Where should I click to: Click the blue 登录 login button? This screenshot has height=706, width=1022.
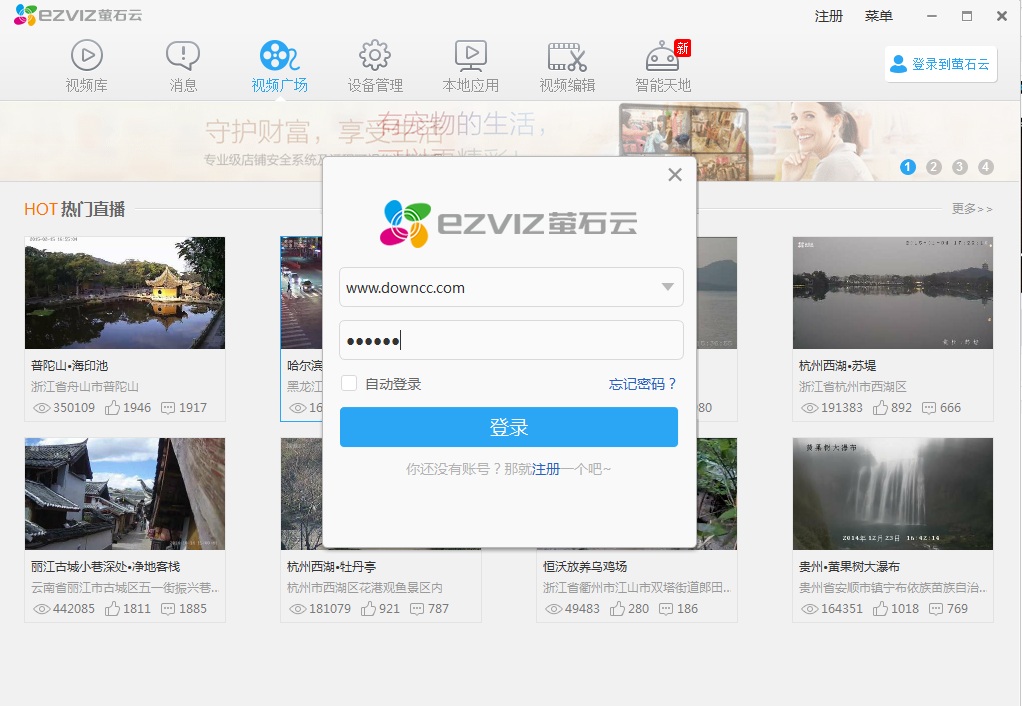tap(508, 427)
